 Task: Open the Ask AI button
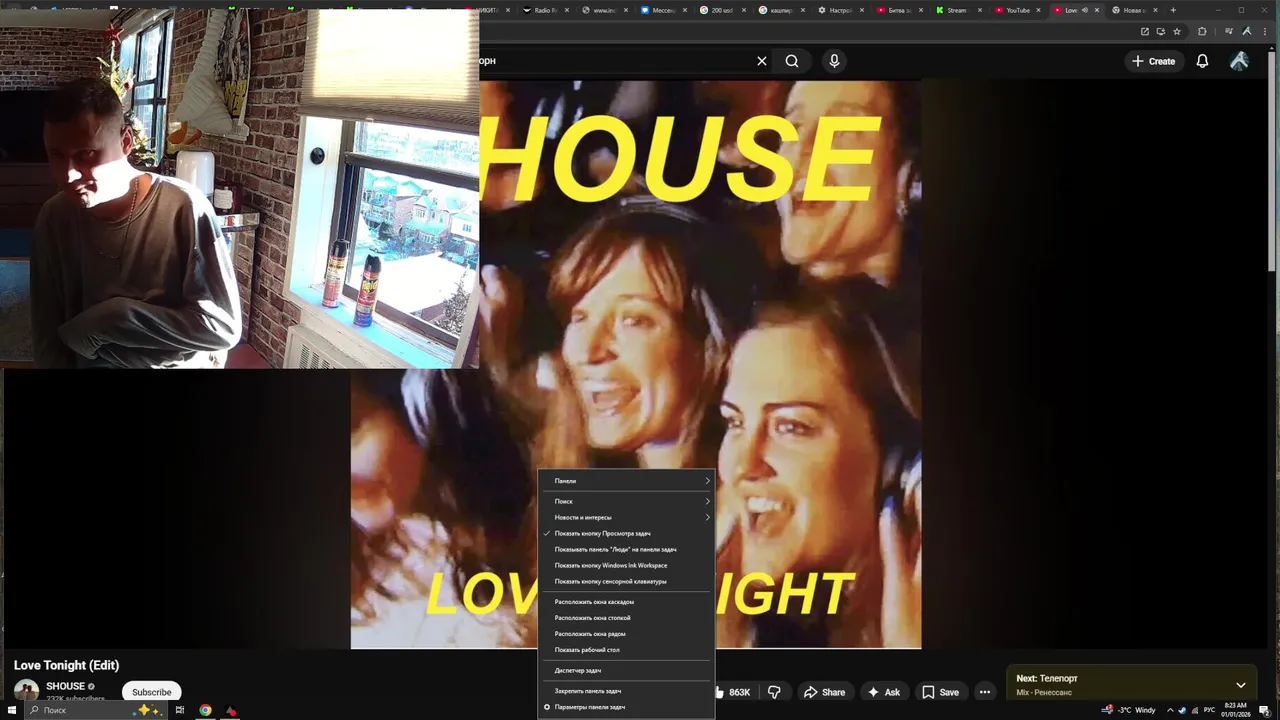tap(884, 692)
